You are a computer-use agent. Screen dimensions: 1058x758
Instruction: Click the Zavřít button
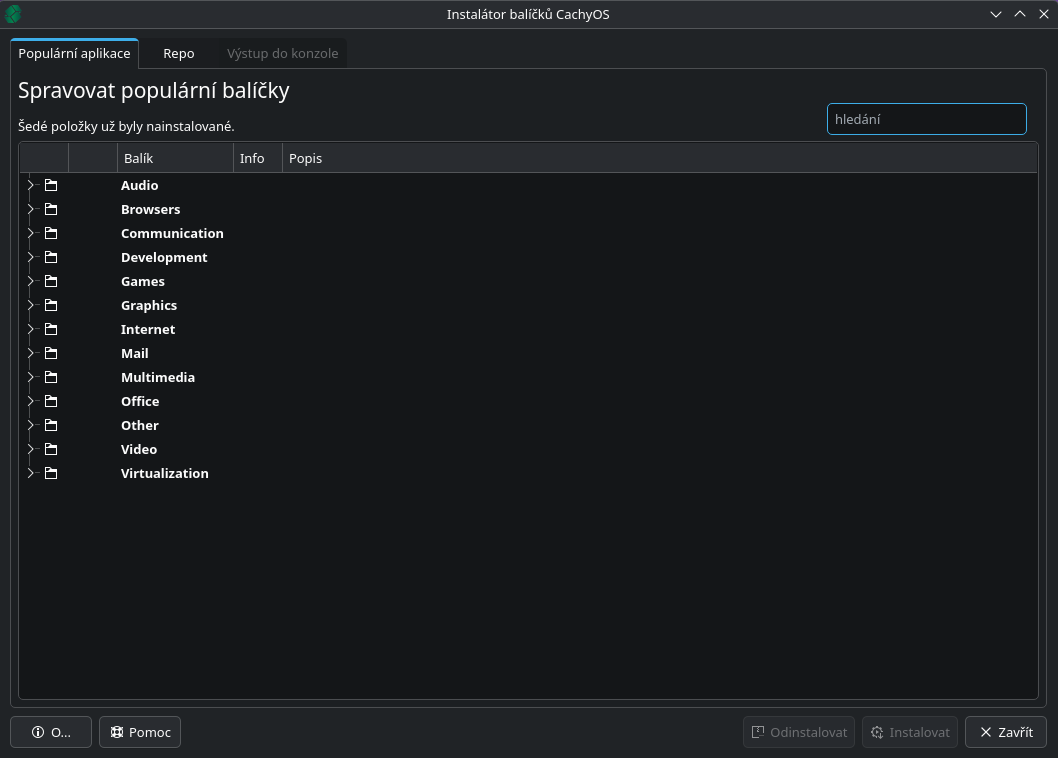pyautogui.click(x=1005, y=732)
